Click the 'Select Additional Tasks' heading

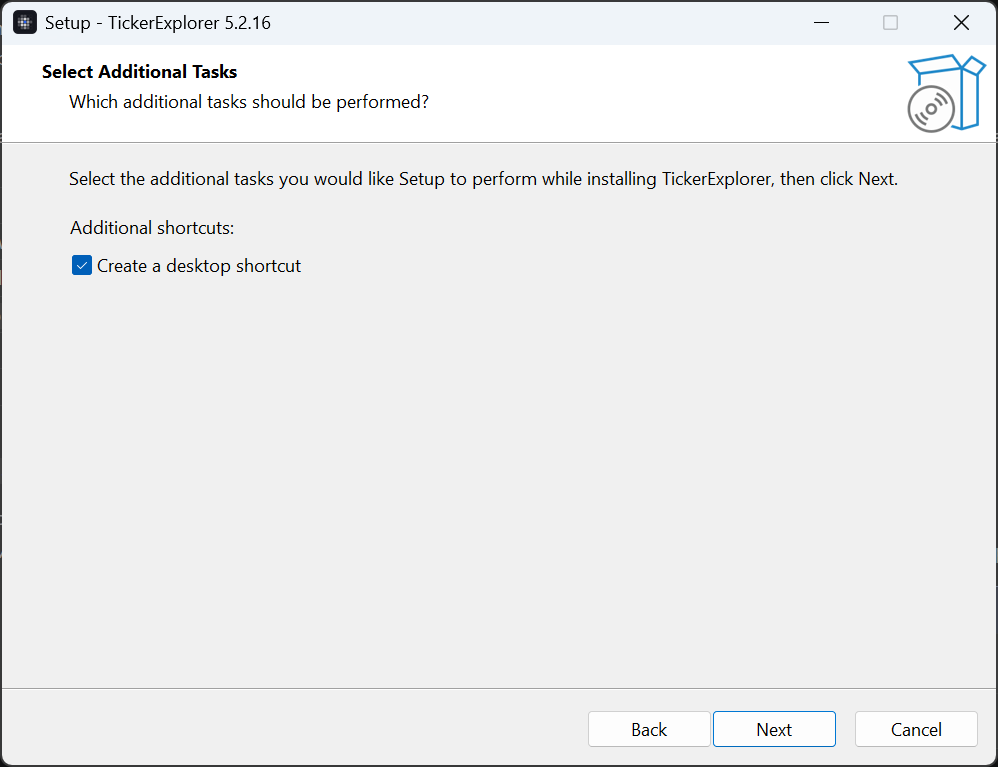[x=139, y=72]
